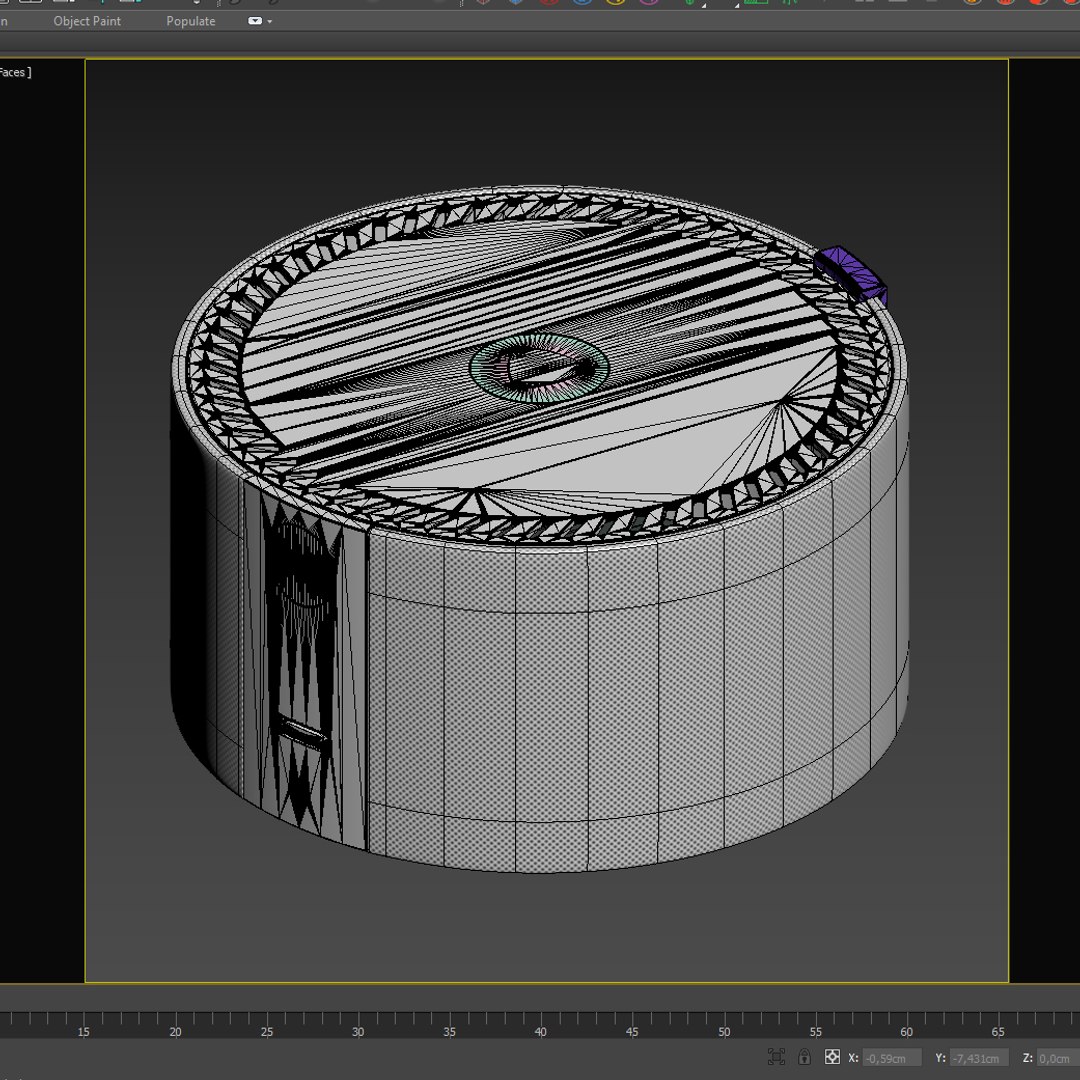Select the cylinder's front side wall mesh

click(x=620, y=700)
